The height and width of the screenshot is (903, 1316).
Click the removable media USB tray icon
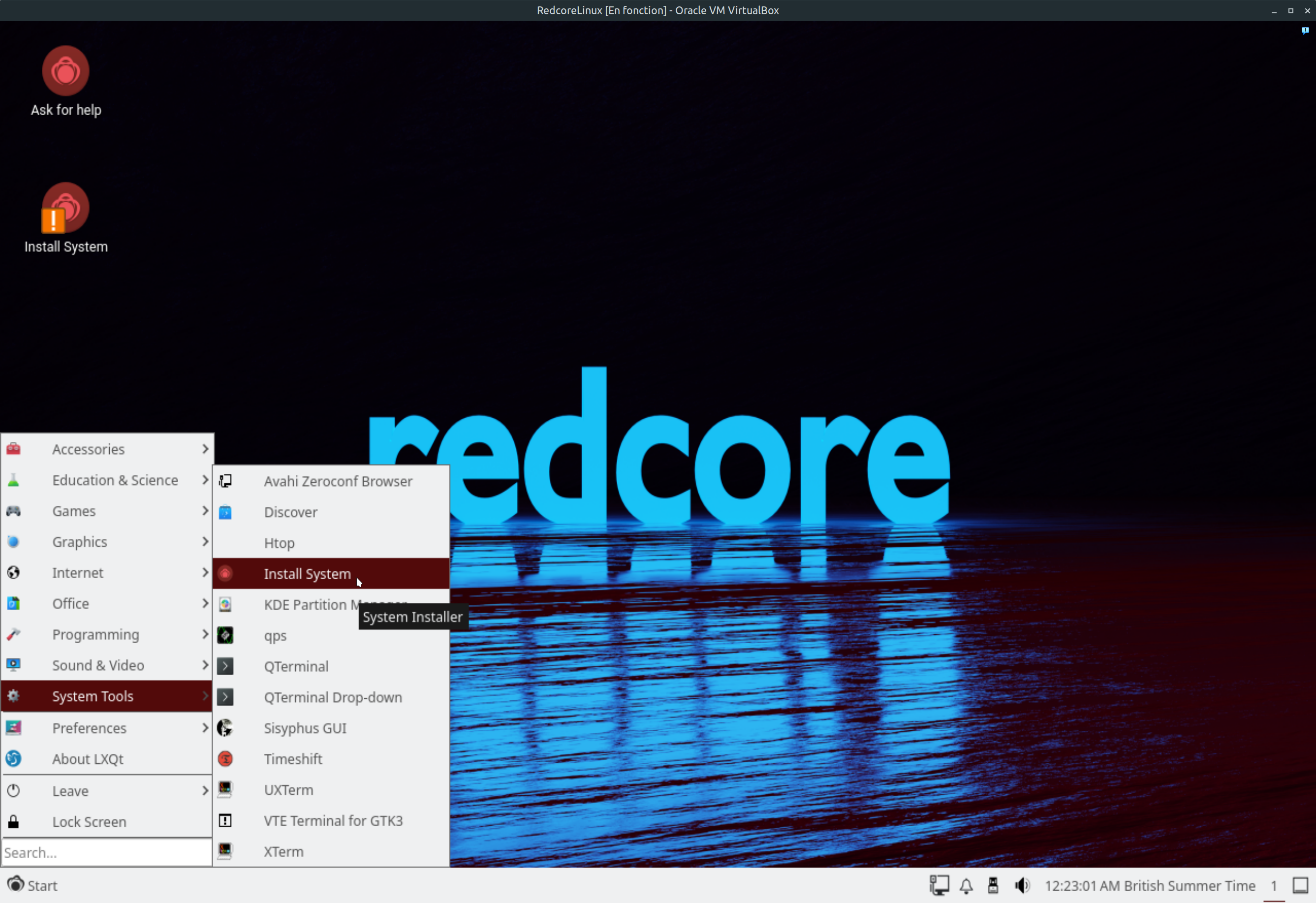coord(993,885)
